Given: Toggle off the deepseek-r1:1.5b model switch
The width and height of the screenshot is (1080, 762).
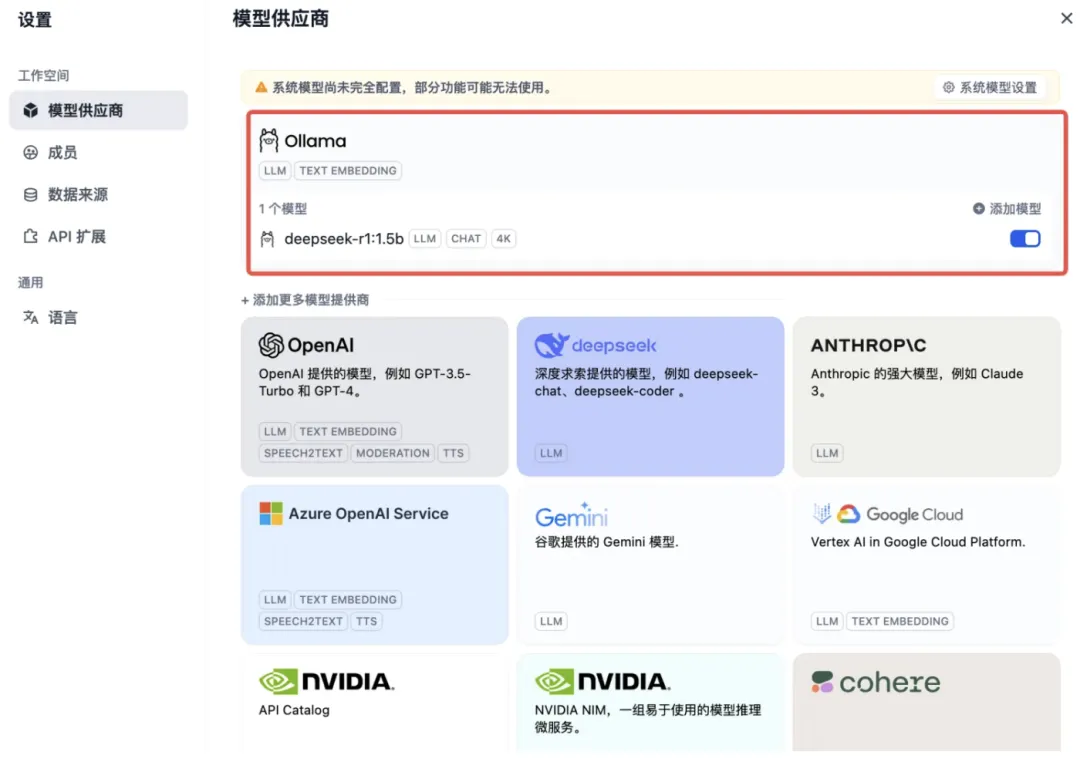Looking at the screenshot, I should [1025, 238].
